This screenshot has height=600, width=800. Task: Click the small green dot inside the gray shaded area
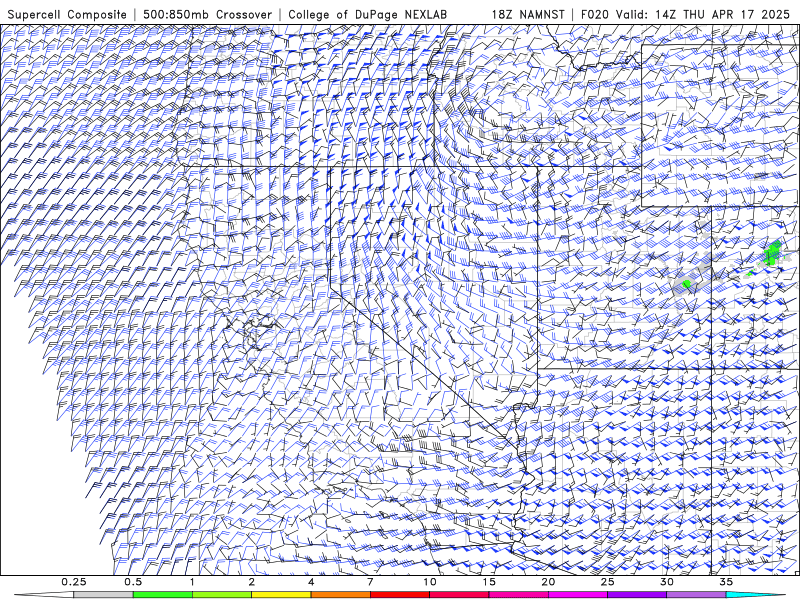687,284
